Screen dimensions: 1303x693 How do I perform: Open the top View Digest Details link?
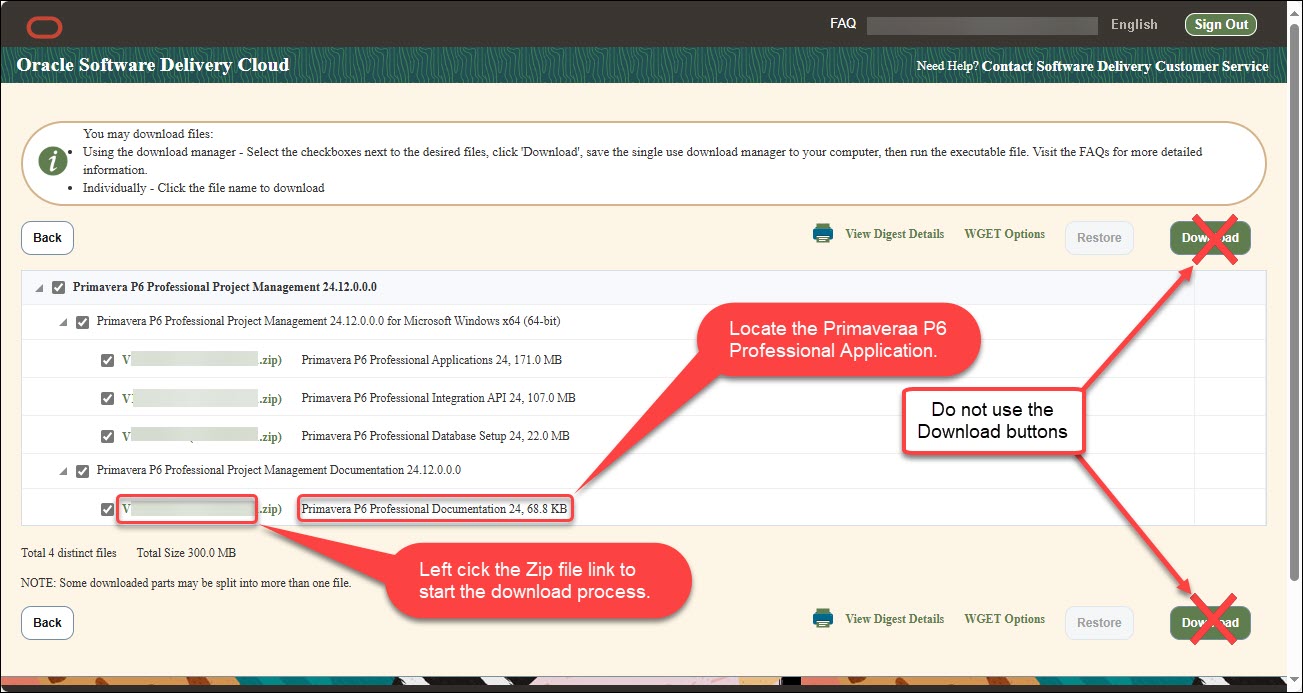(894, 234)
